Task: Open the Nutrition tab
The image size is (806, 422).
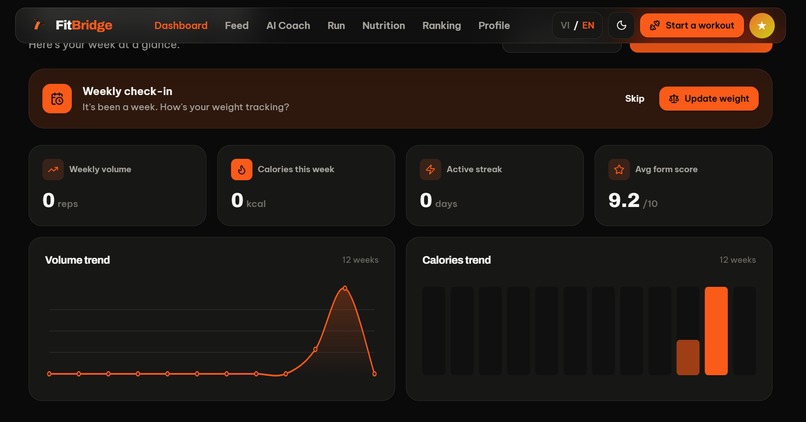Action: pyautogui.click(x=383, y=25)
